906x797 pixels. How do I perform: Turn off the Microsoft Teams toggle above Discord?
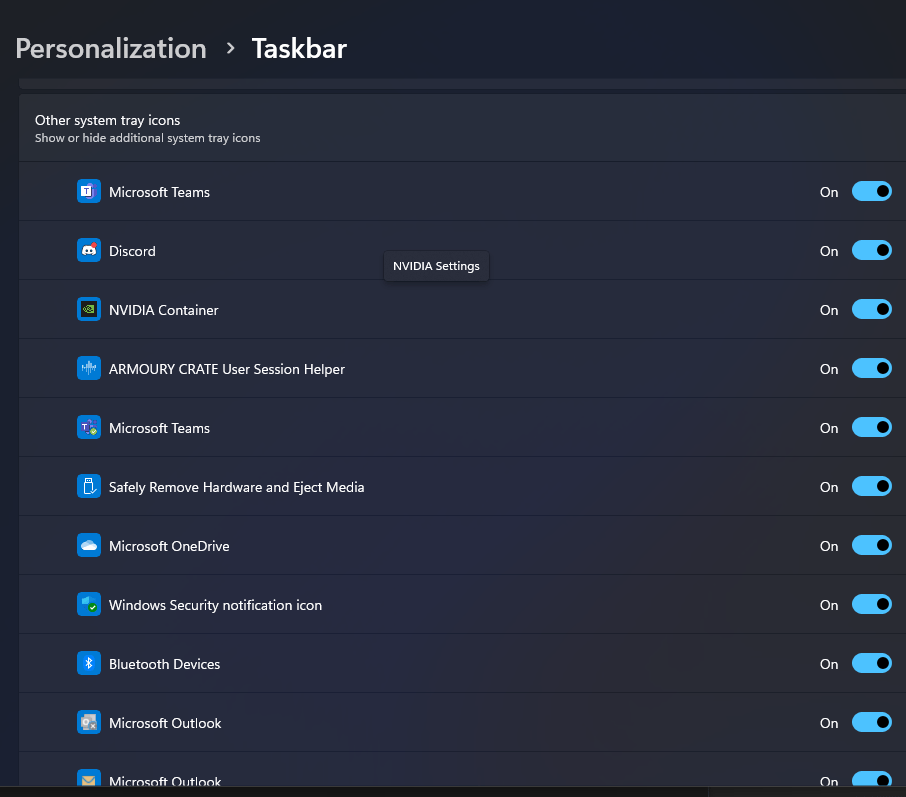[871, 191]
